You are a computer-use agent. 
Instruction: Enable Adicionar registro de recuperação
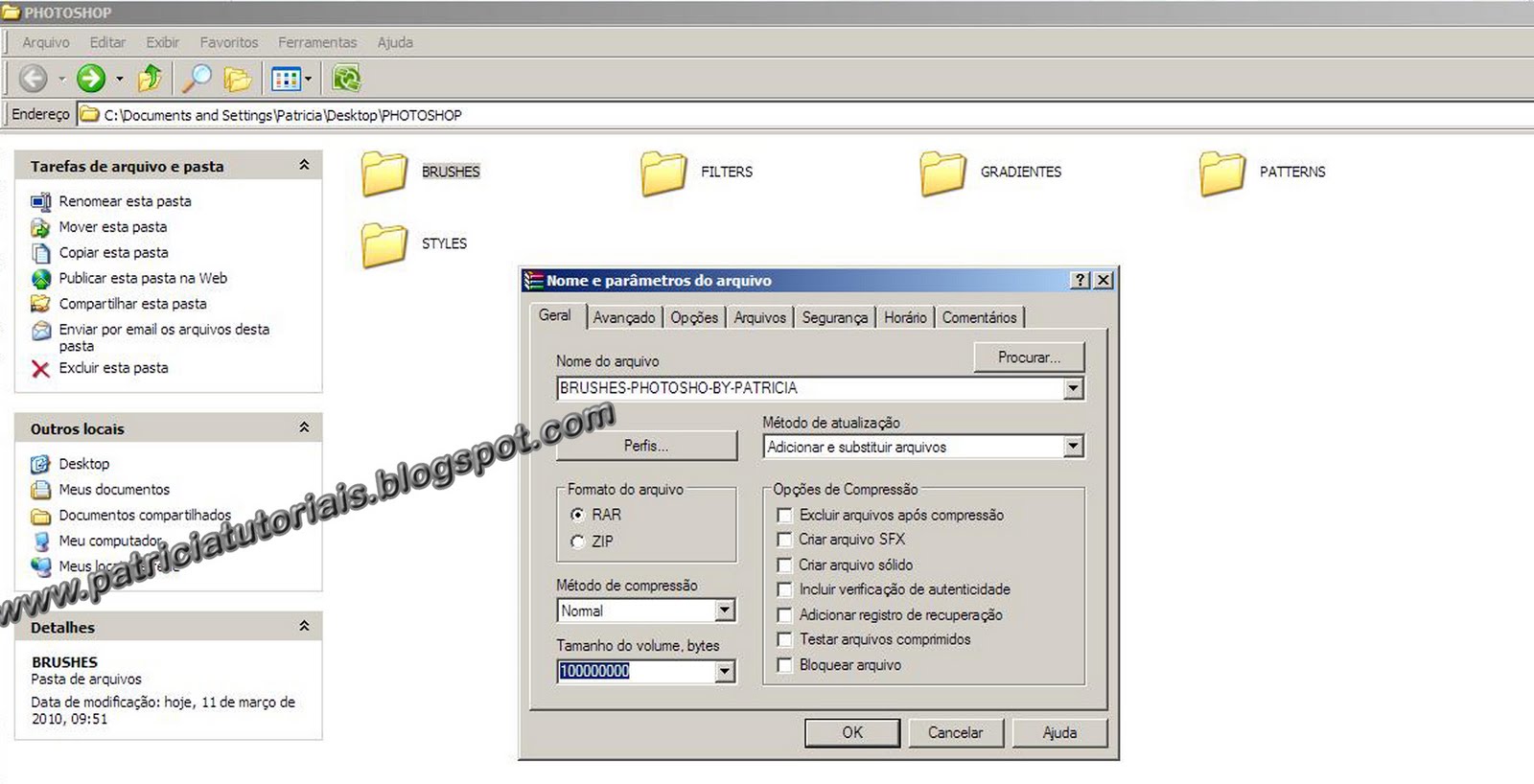click(784, 615)
